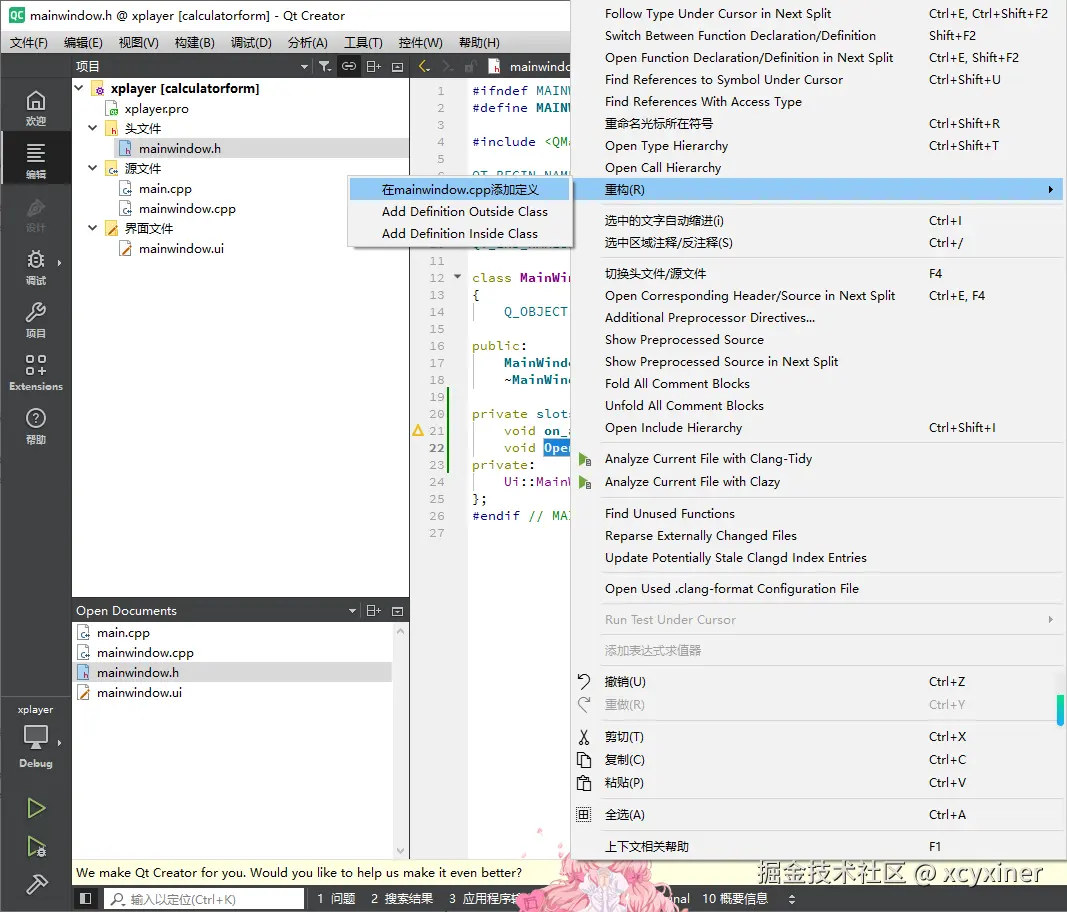
Task: Click the Open Documents vertical scrollbar
Action: (x=400, y=740)
